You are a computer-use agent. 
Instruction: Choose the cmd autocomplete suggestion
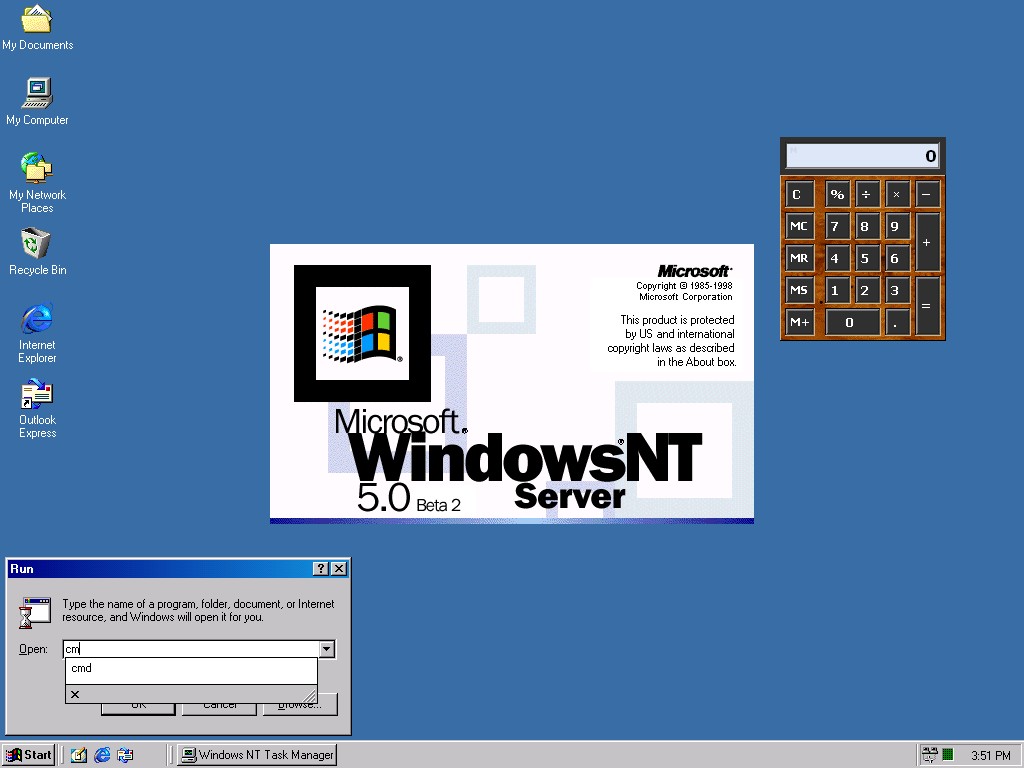coord(191,668)
